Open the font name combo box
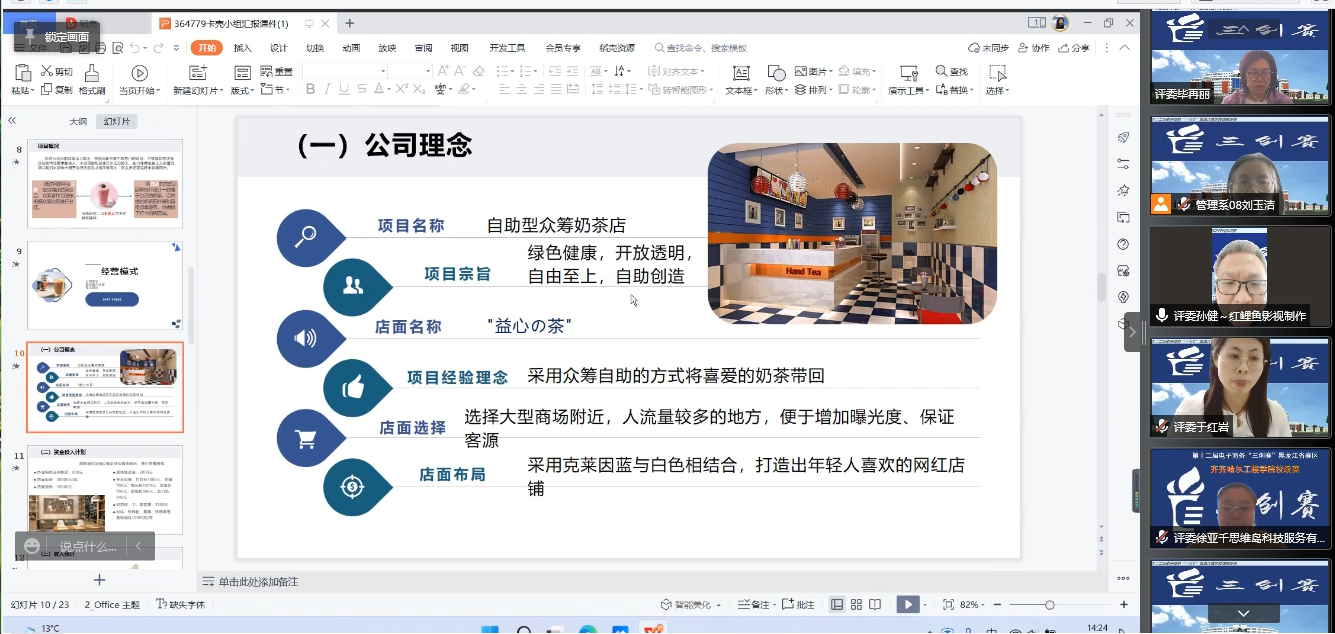Viewport: 1335px width, 634px height. coord(345,71)
